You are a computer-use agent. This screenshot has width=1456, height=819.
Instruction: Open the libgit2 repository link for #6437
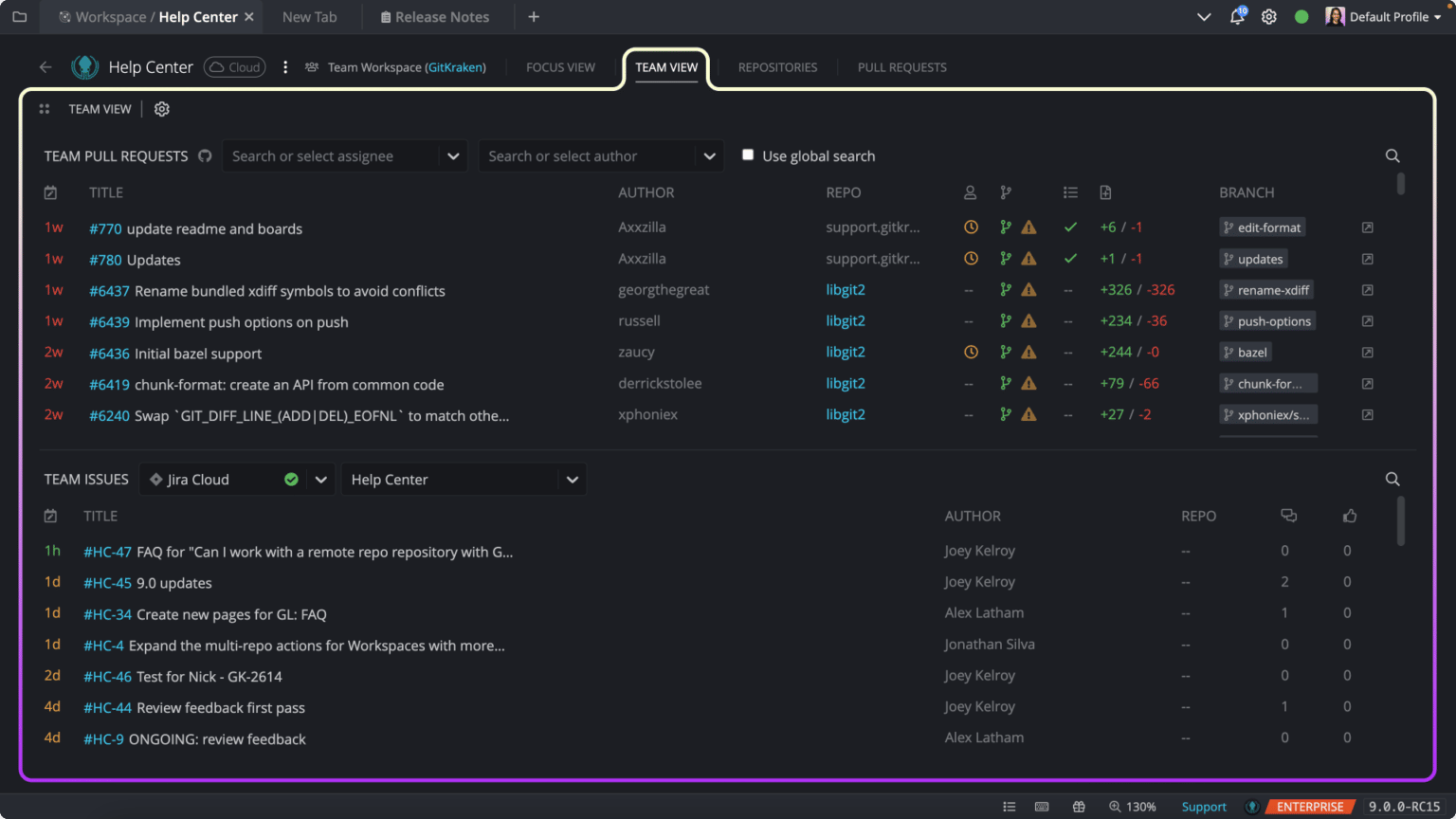(845, 290)
